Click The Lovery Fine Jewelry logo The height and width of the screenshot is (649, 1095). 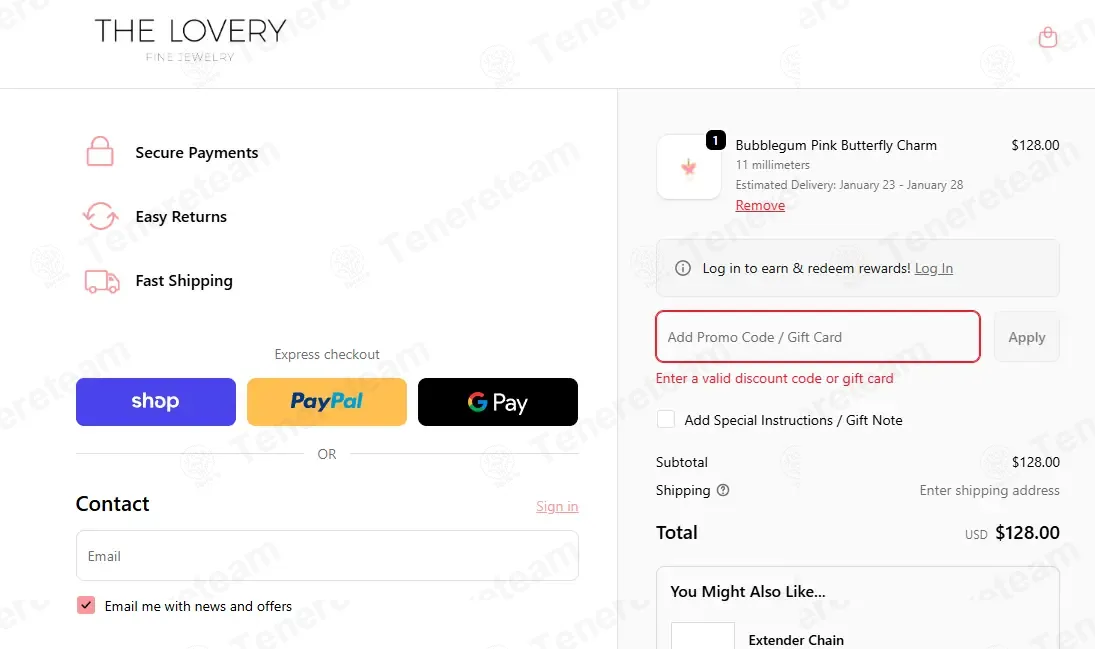(190, 40)
